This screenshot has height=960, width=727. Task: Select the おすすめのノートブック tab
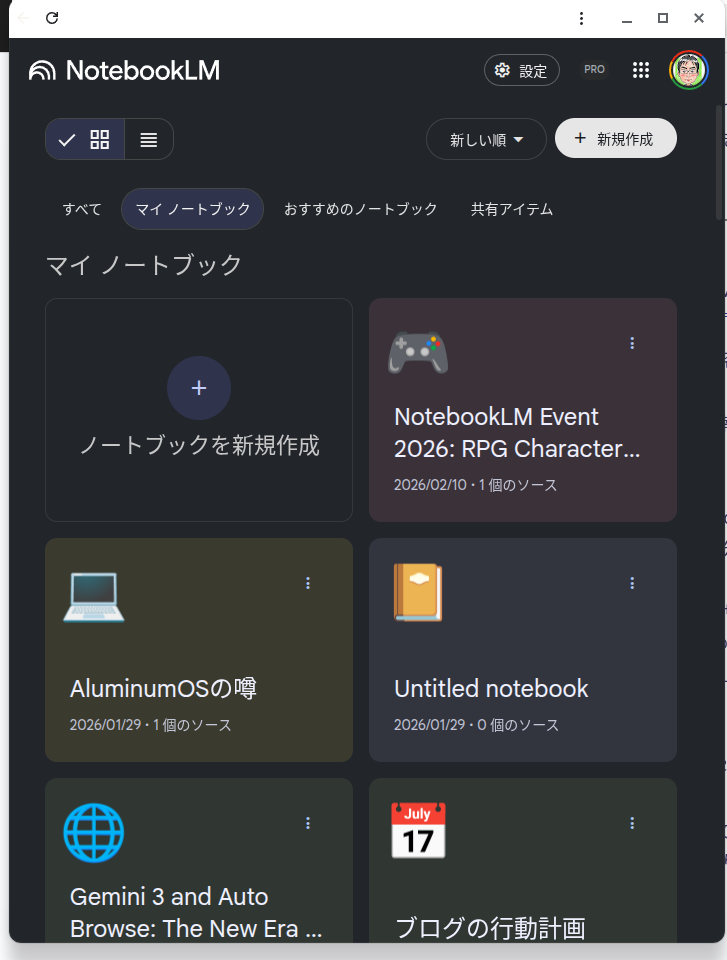(x=360, y=209)
